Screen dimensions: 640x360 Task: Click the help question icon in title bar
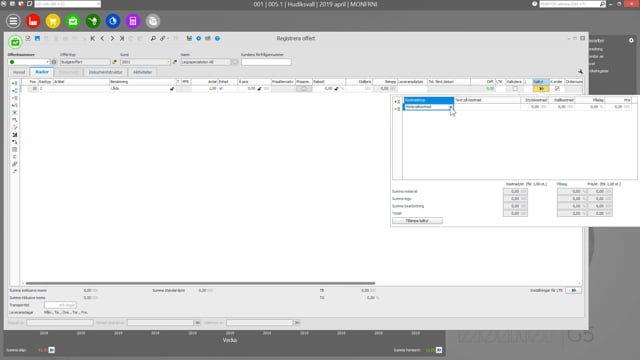tap(534, 4)
